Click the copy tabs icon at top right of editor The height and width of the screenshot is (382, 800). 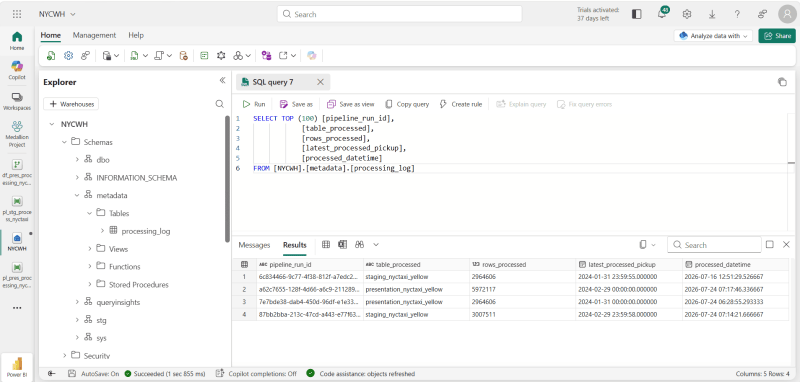pos(782,82)
